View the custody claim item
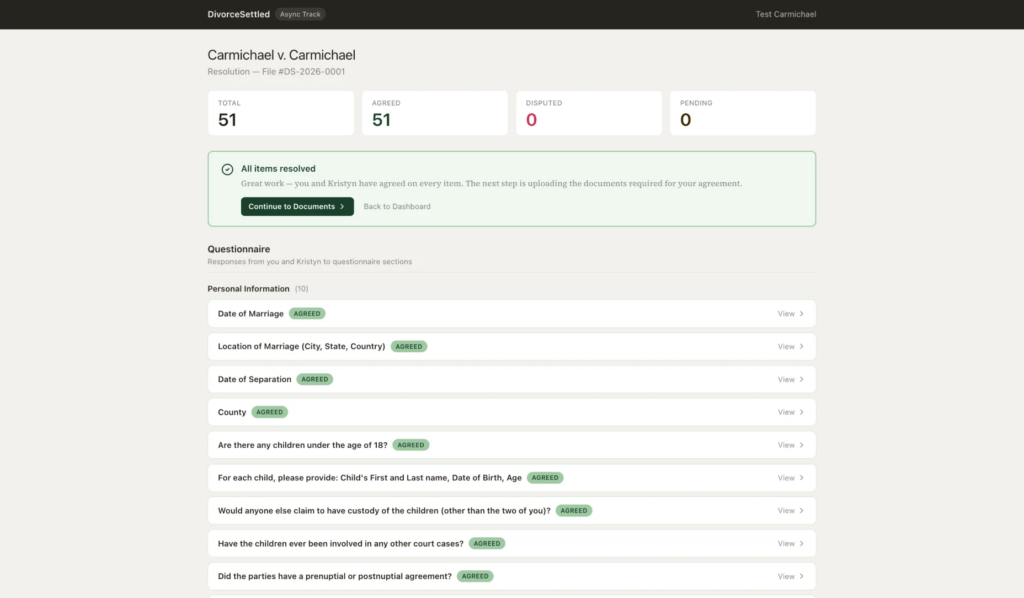Viewport: 1024px width, 598px height. (x=786, y=511)
